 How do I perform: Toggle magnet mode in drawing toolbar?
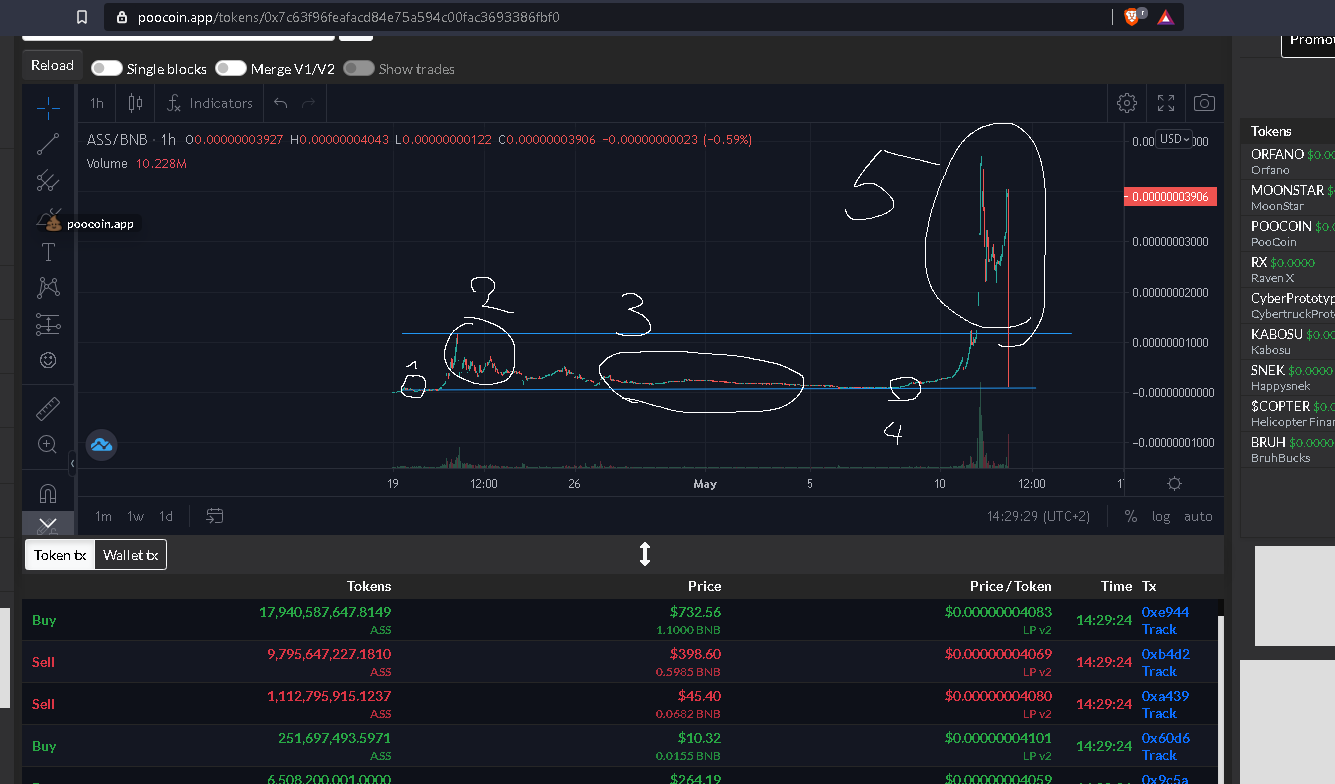point(48,493)
